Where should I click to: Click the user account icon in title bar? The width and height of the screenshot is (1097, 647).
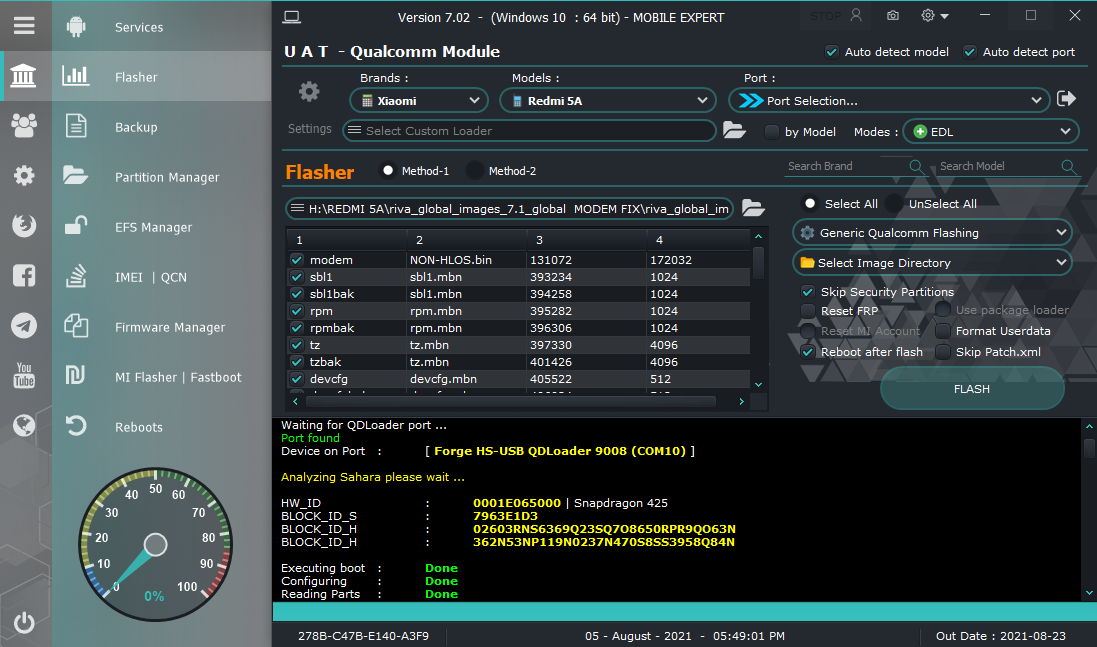[x=856, y=15]
